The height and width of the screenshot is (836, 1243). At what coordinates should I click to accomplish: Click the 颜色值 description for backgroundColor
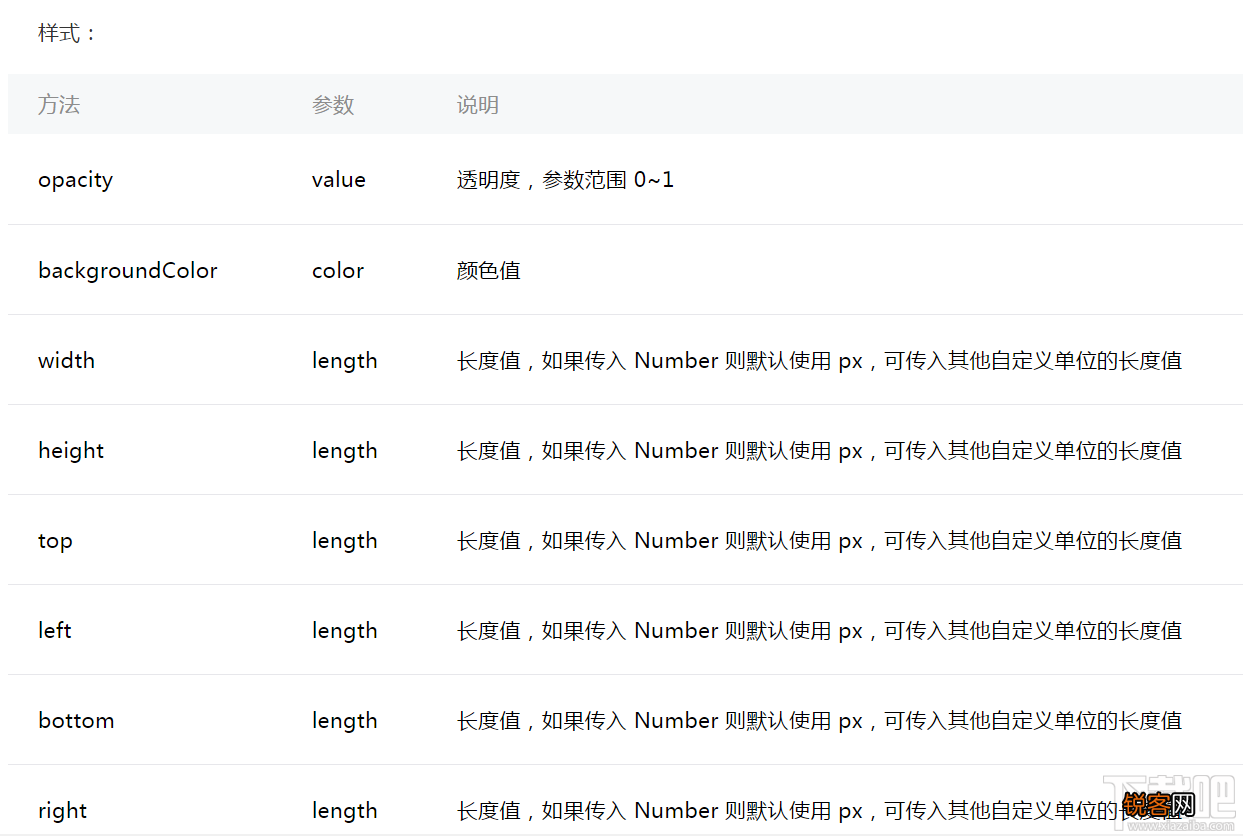click(x=489, y=270)
